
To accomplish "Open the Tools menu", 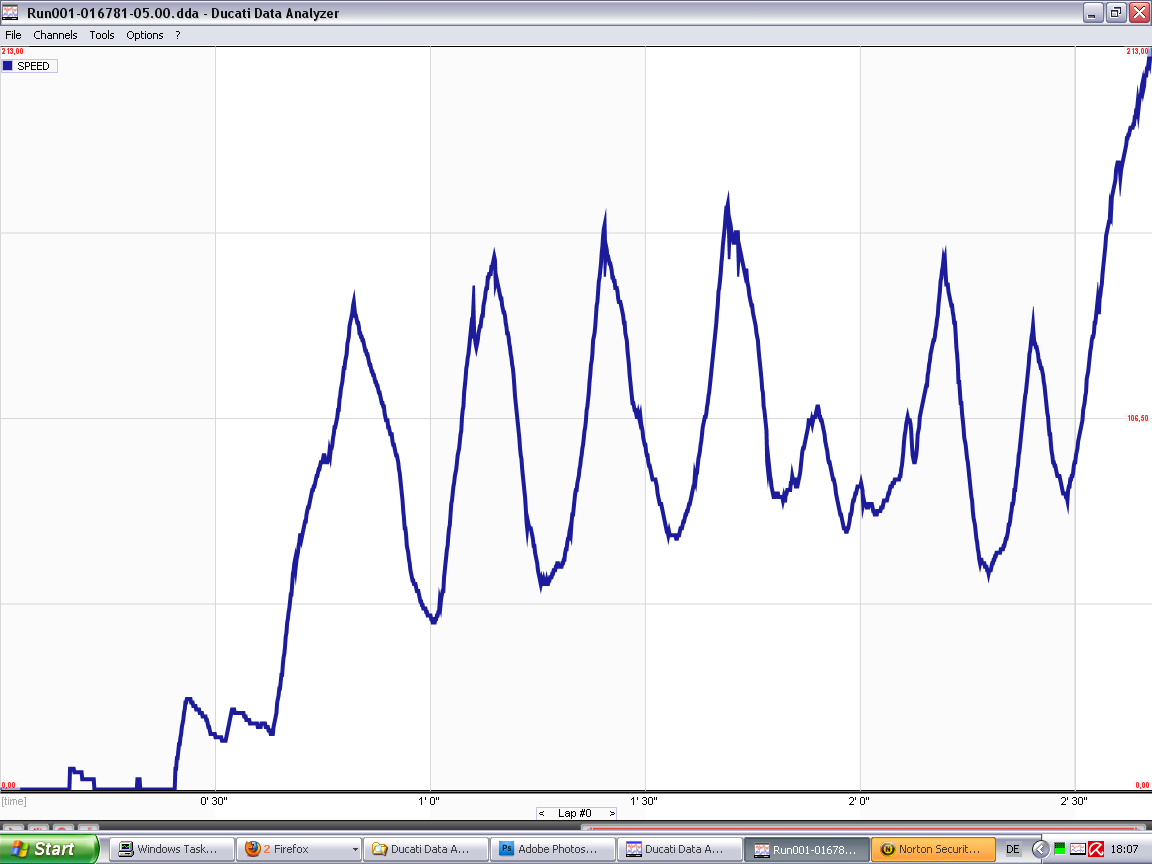I will pyautogui.click(x=101, y=35).
